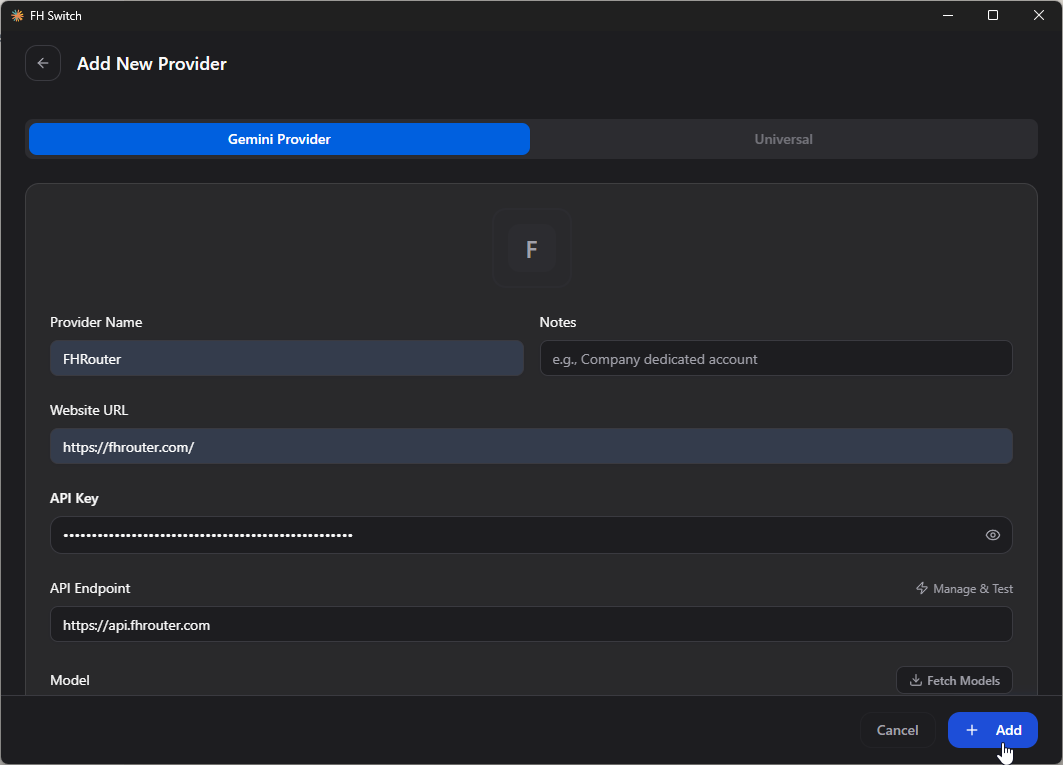Screen dimensions: 1063x765
Task: Focus the Notes input field
Action: pos(776,358)
